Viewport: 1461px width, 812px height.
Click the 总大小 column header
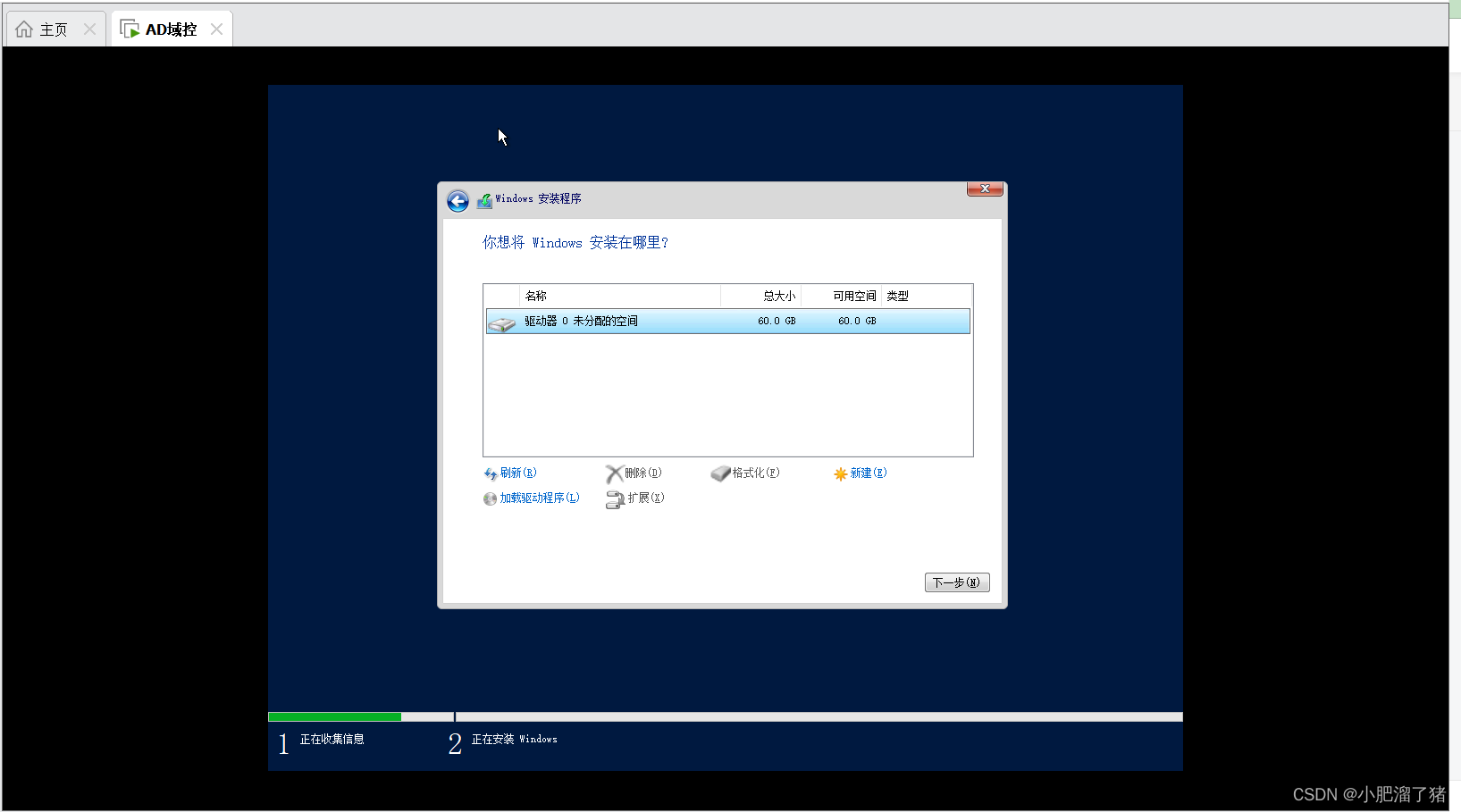761,296
